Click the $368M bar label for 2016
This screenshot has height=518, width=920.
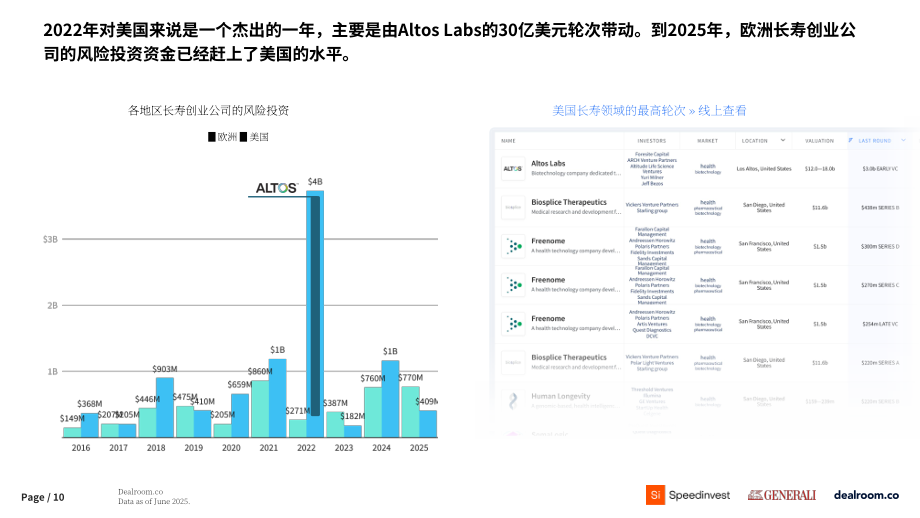click(89, 404)
